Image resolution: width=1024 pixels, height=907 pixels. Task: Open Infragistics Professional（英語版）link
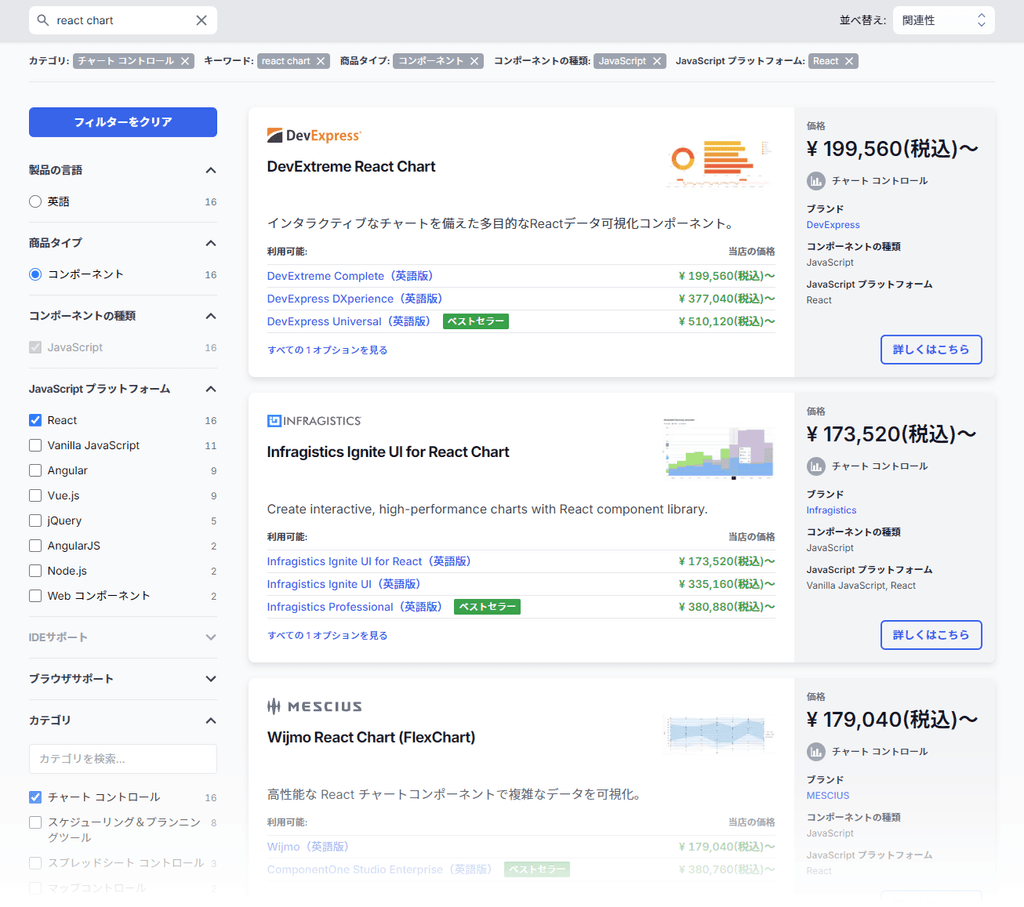click(x=355, y=607)
